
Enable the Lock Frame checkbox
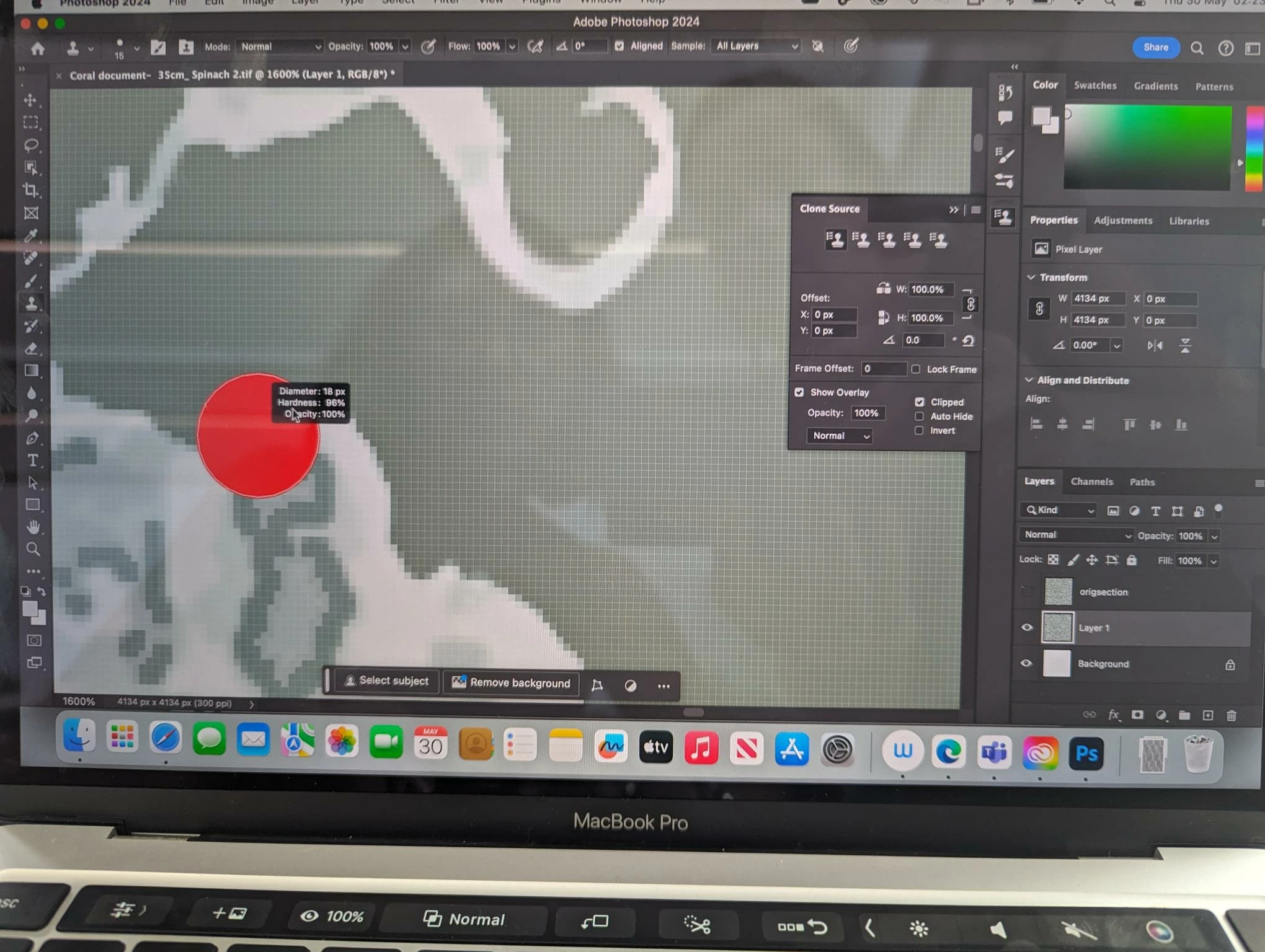[x=916, y=369]
